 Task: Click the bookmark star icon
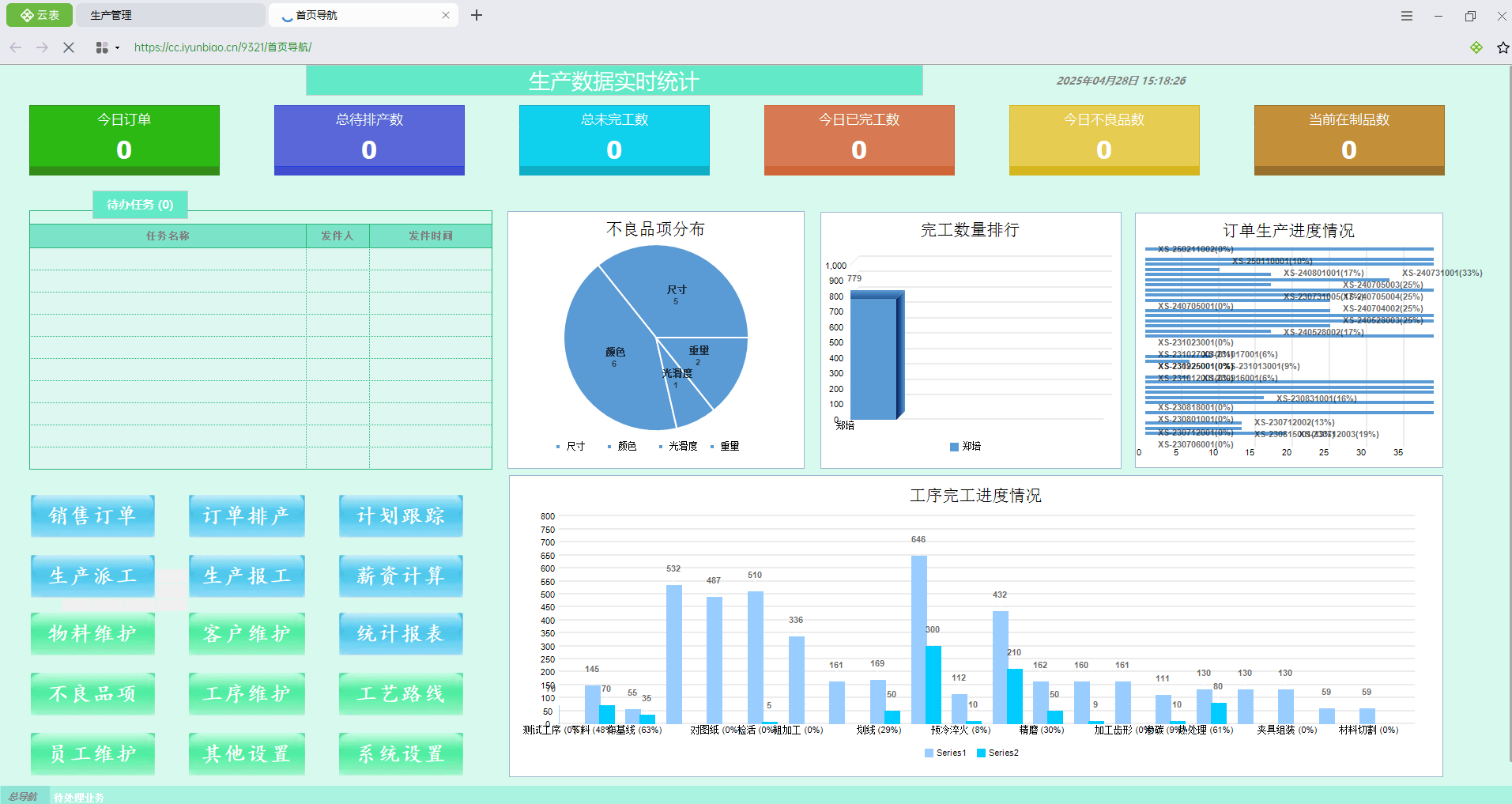tap(1503, 47)
